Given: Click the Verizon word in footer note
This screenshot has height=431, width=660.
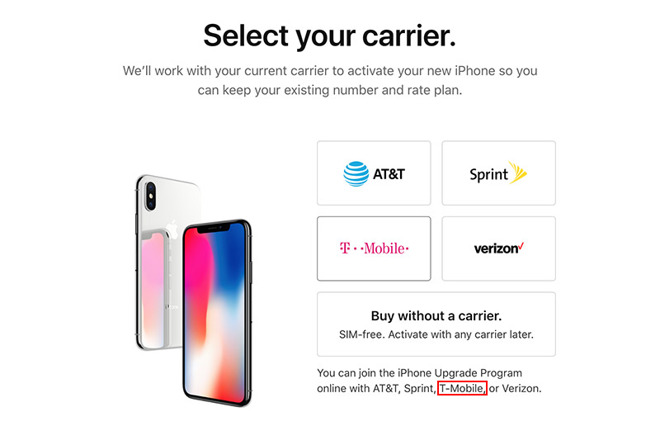Looking at the screenshot, I should 522,388.
